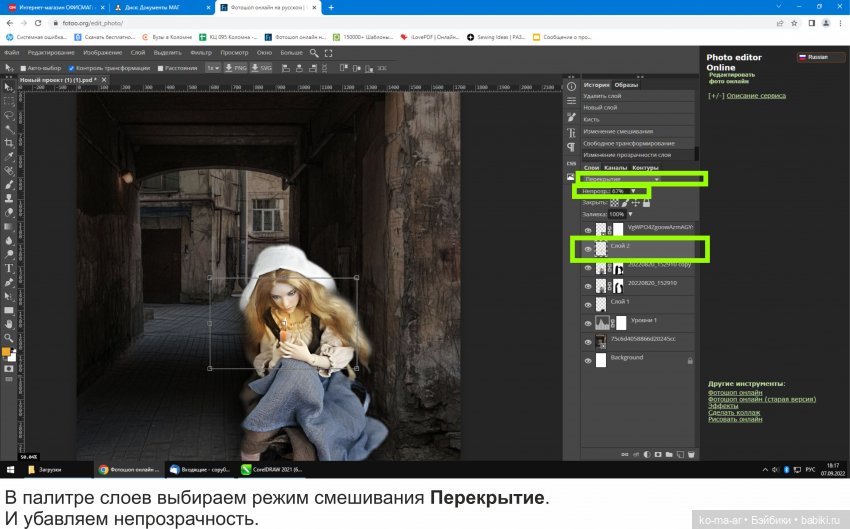Open the CSS panel icon
The image size is (850, 529).
coord(571,163)
